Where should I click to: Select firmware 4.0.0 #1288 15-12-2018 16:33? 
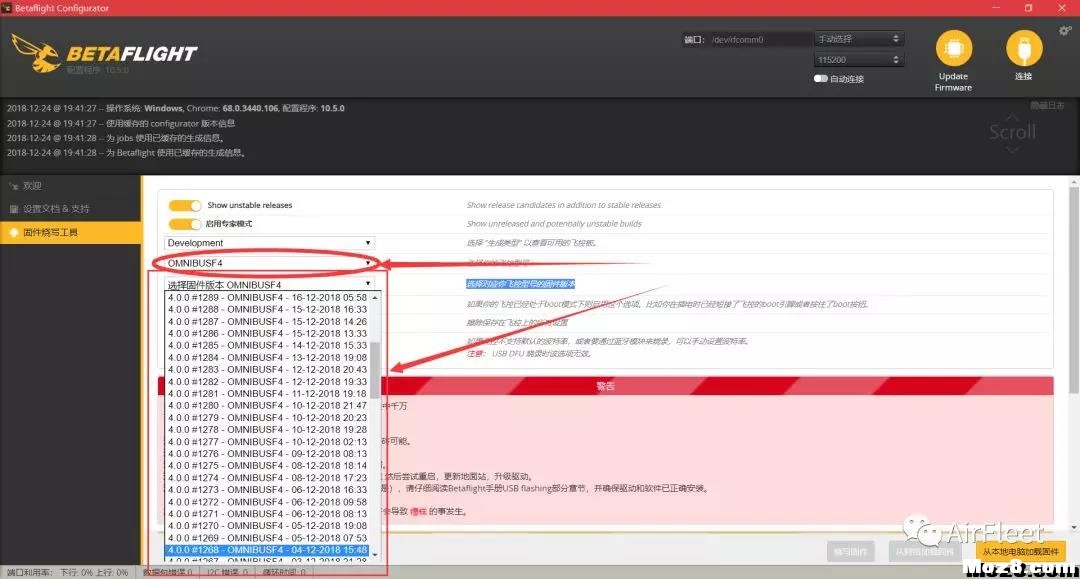click(267, 309)
